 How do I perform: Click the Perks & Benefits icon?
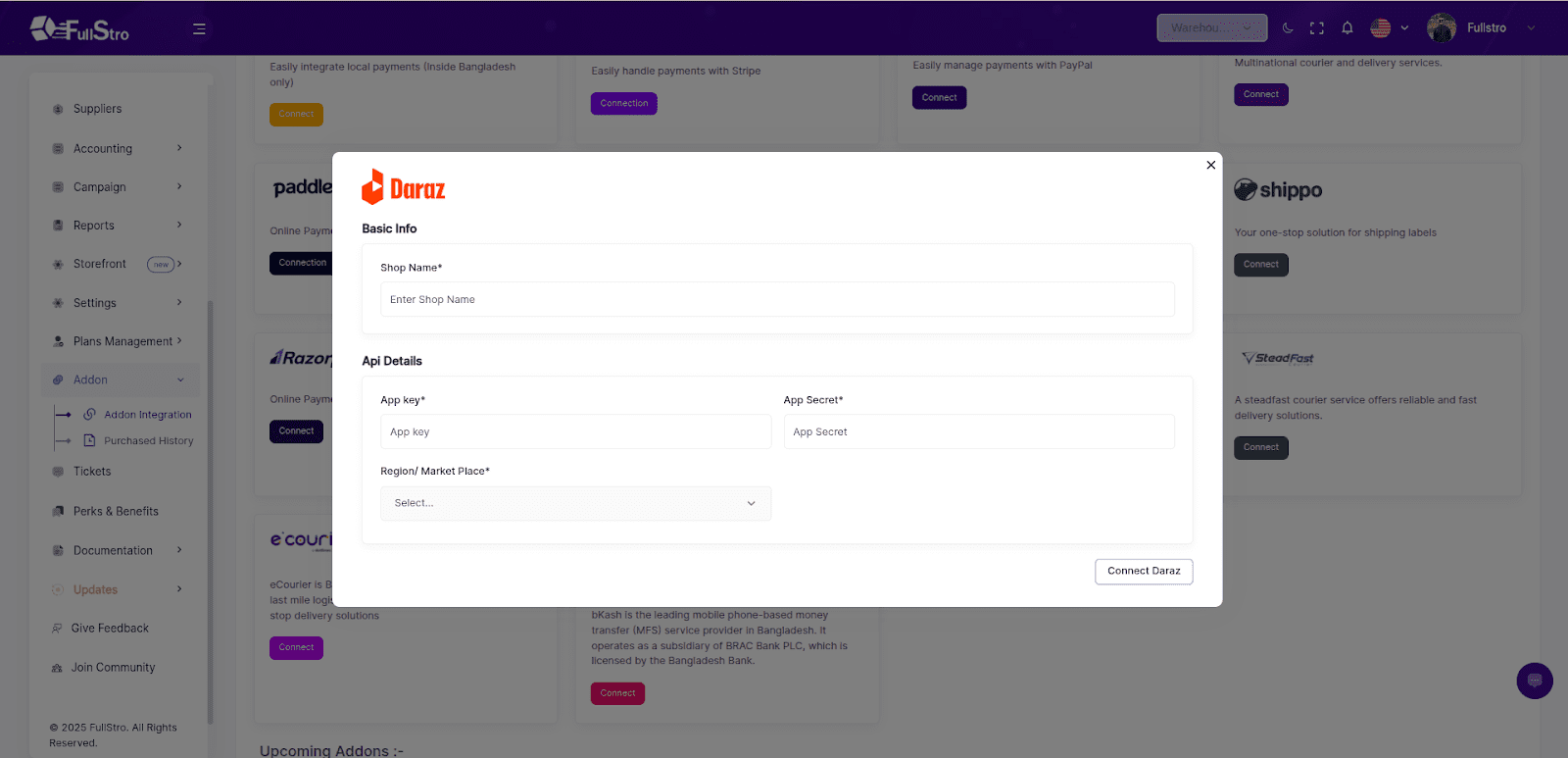pos(58,511)
